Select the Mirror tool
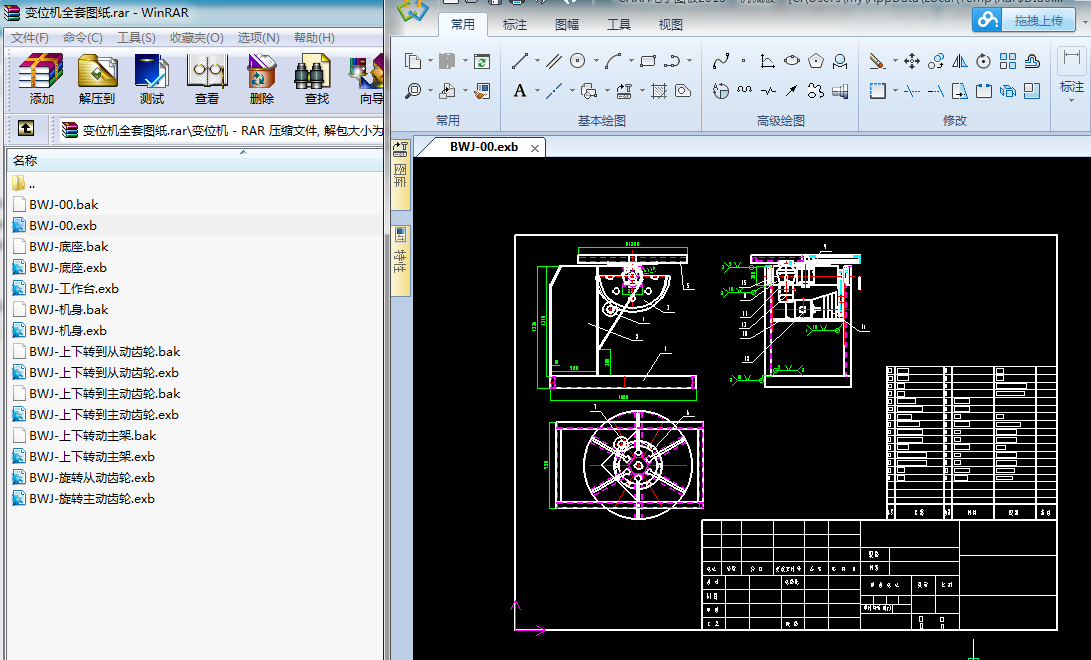The height and width of the screenshot is (660, 1091). [959, 61]
